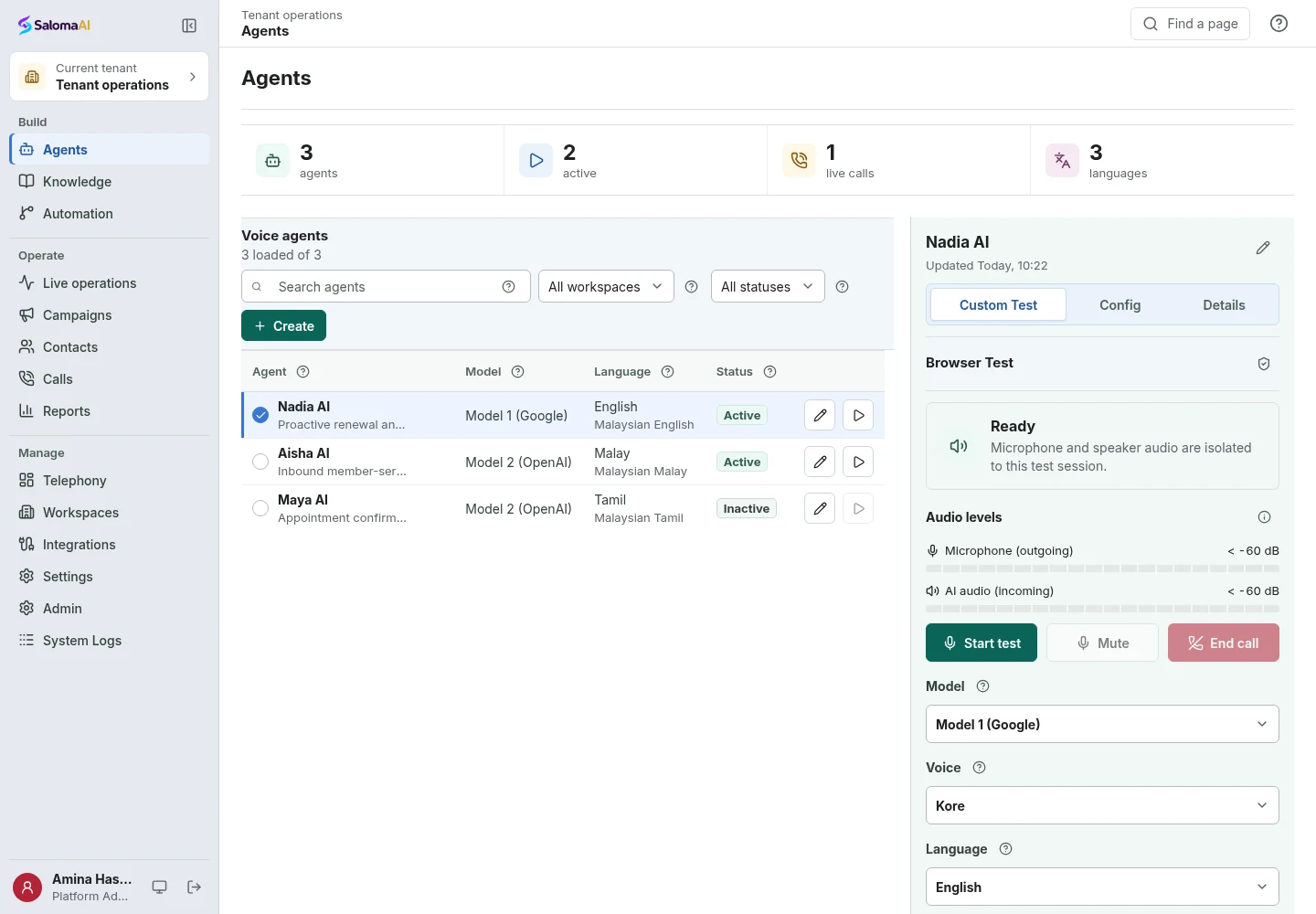Open Knowledge in the sidebar
This screenshot has width=1316, height=914.
[109, 181]
